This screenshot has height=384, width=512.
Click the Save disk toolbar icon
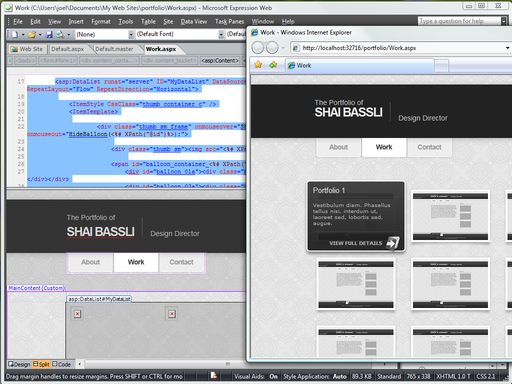(x=49, y=34)
